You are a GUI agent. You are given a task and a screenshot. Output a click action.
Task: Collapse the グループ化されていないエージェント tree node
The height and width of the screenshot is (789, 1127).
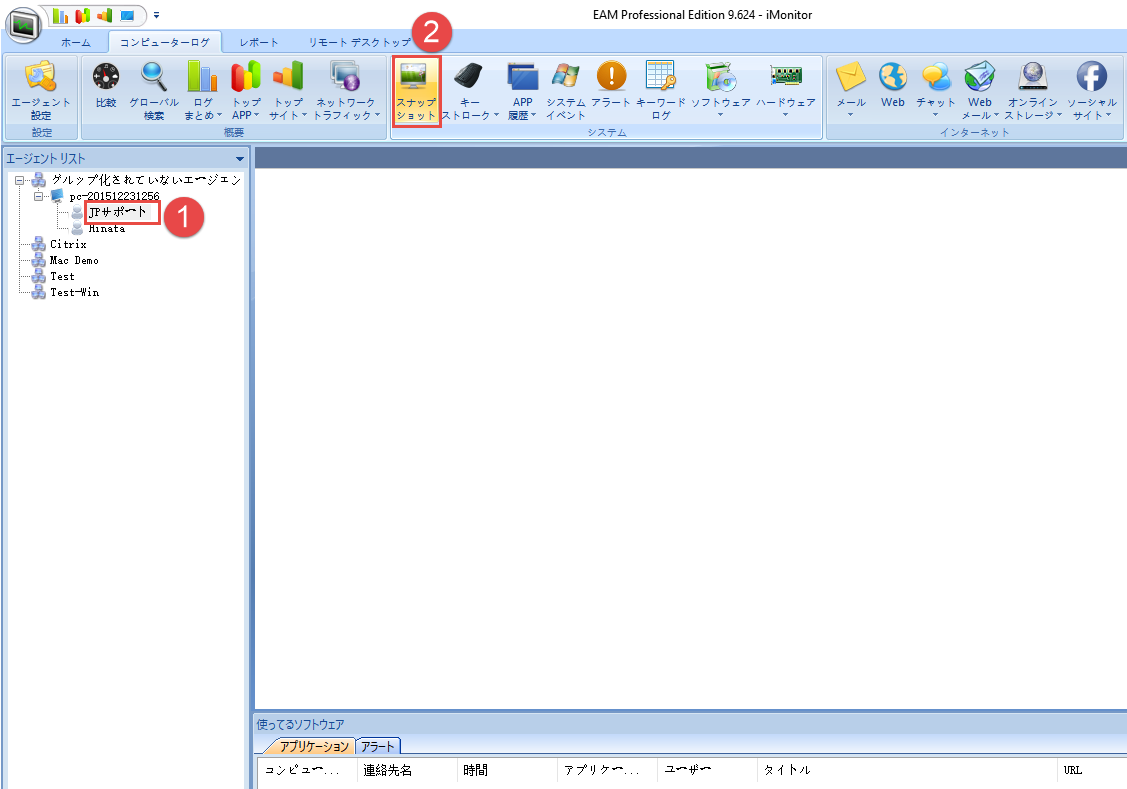point(19,180)
